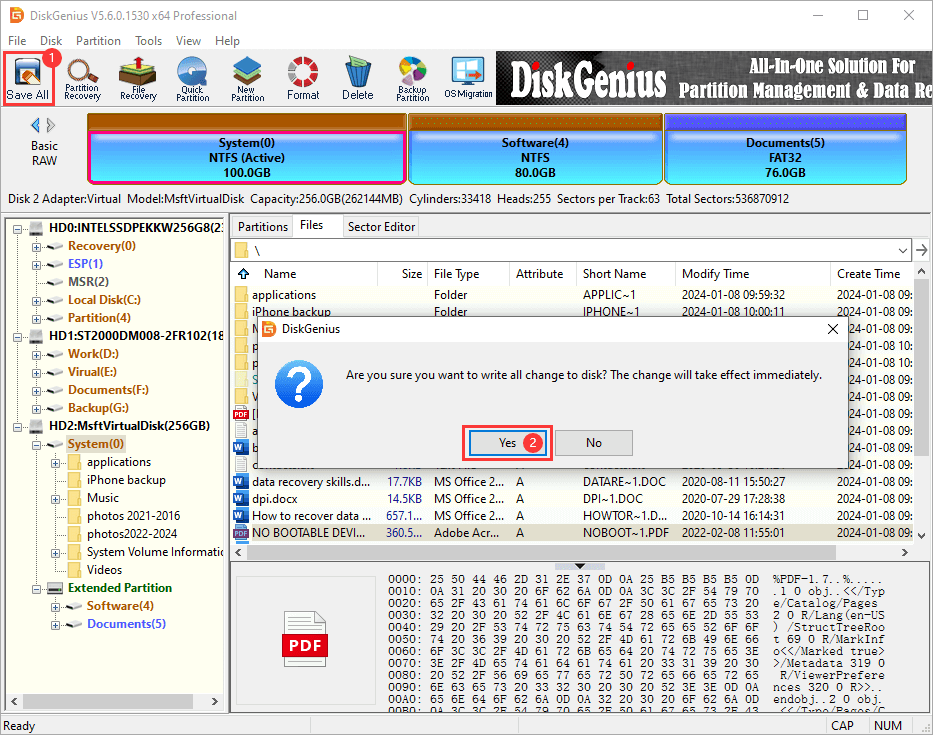Open the Help menu
933x735 pixels.
pyautogui.click(x=227, y=40)
